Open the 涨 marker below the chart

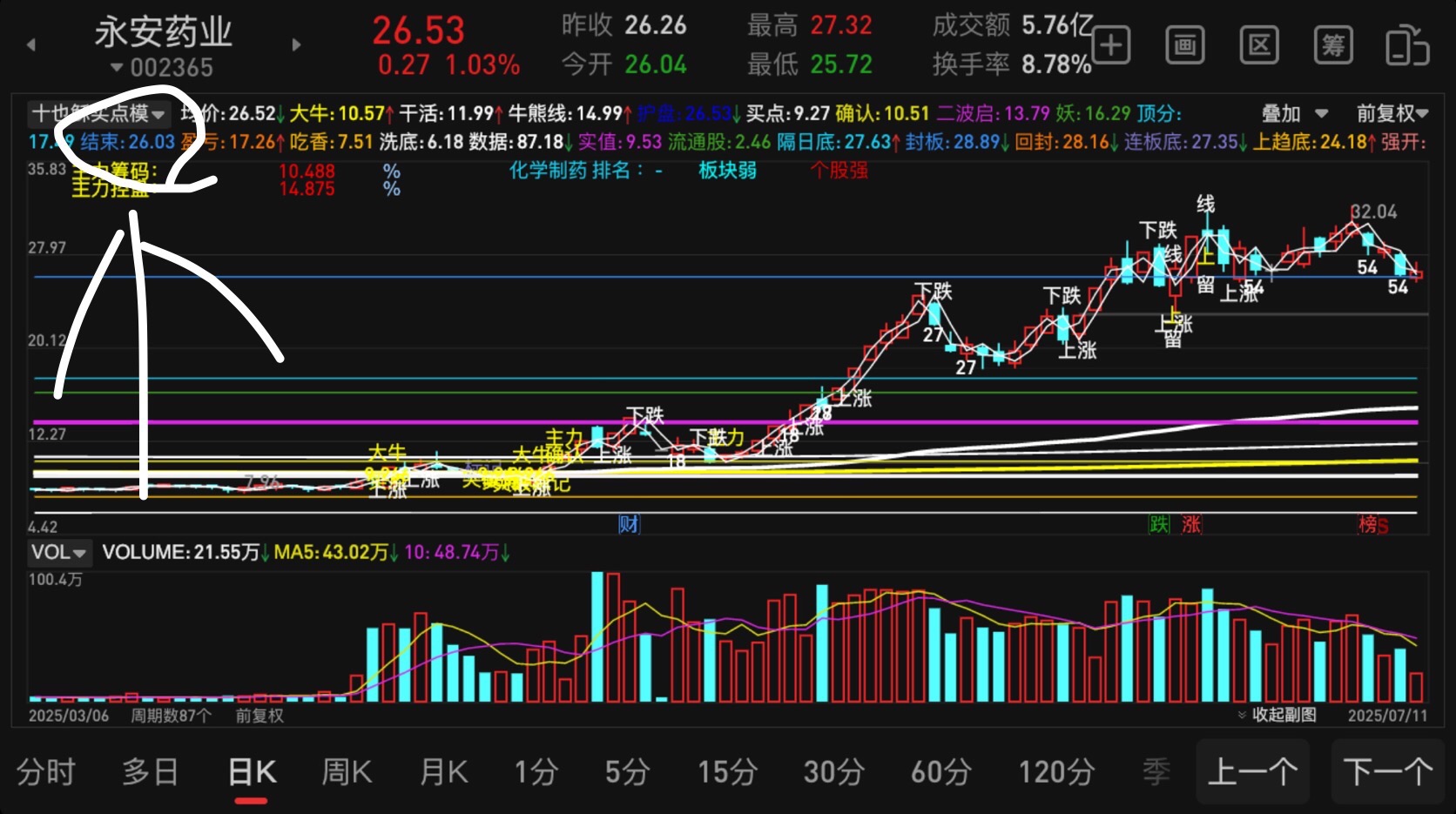[1190, 524]
